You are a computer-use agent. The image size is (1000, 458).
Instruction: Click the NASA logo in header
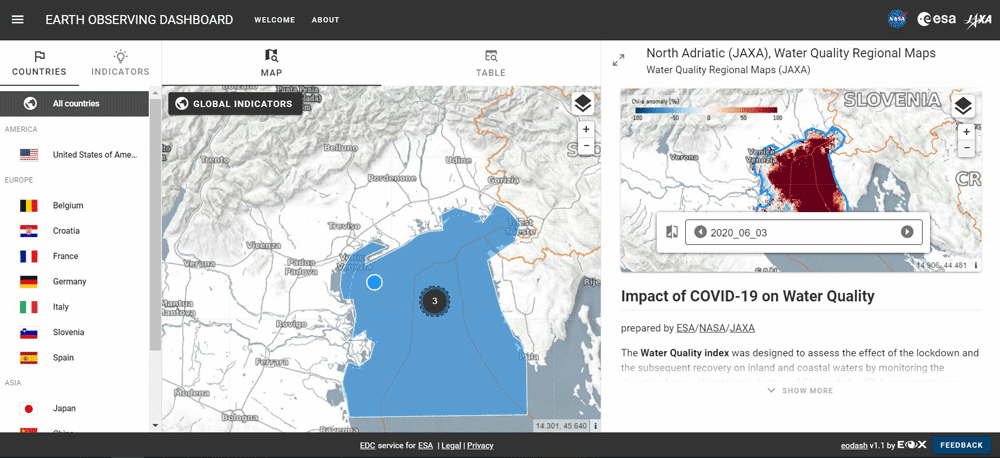897,20
